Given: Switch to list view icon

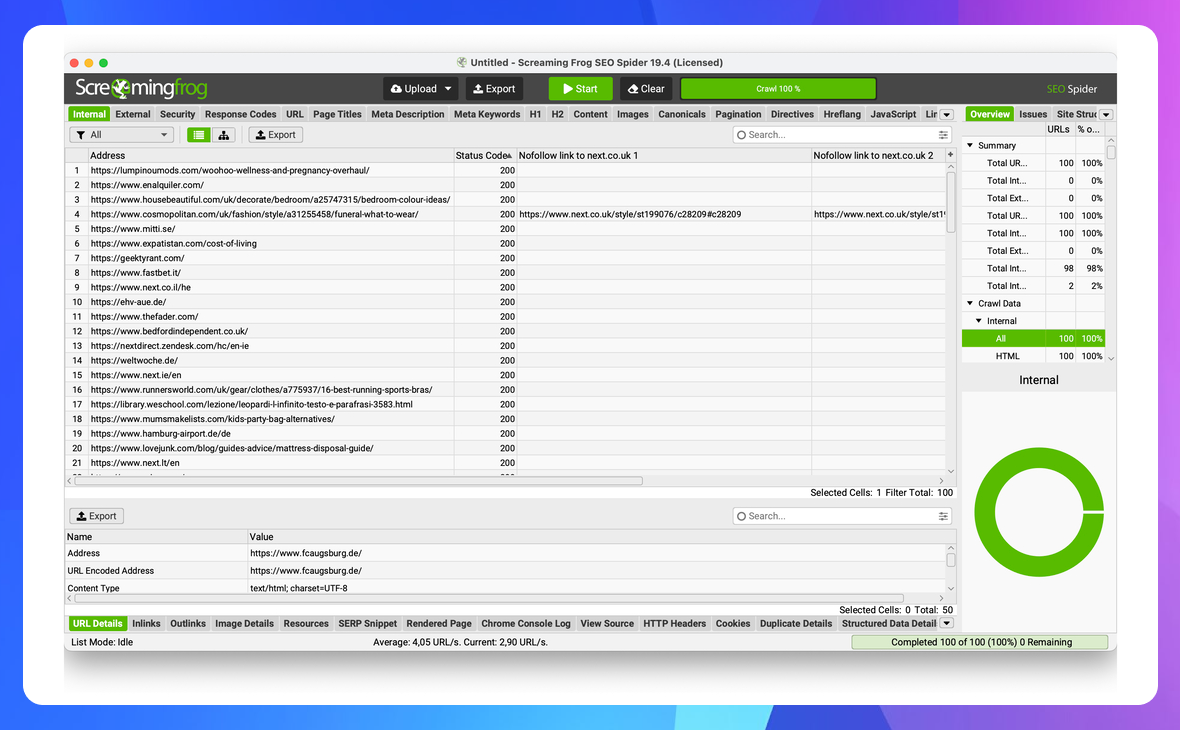Looking at the screenshot, I should point(199,135).
